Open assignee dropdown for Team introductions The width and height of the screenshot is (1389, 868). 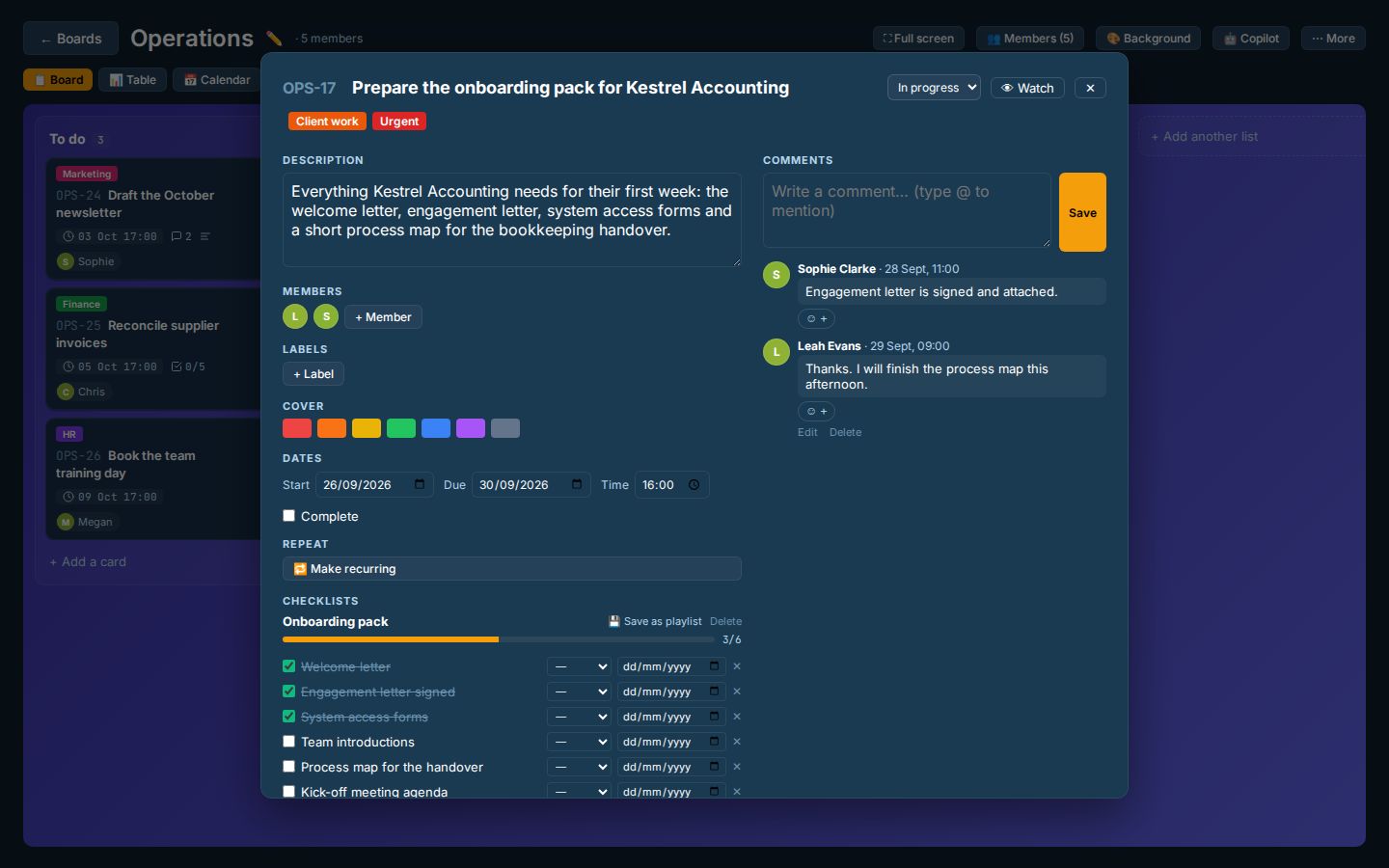tap(579, 742)
